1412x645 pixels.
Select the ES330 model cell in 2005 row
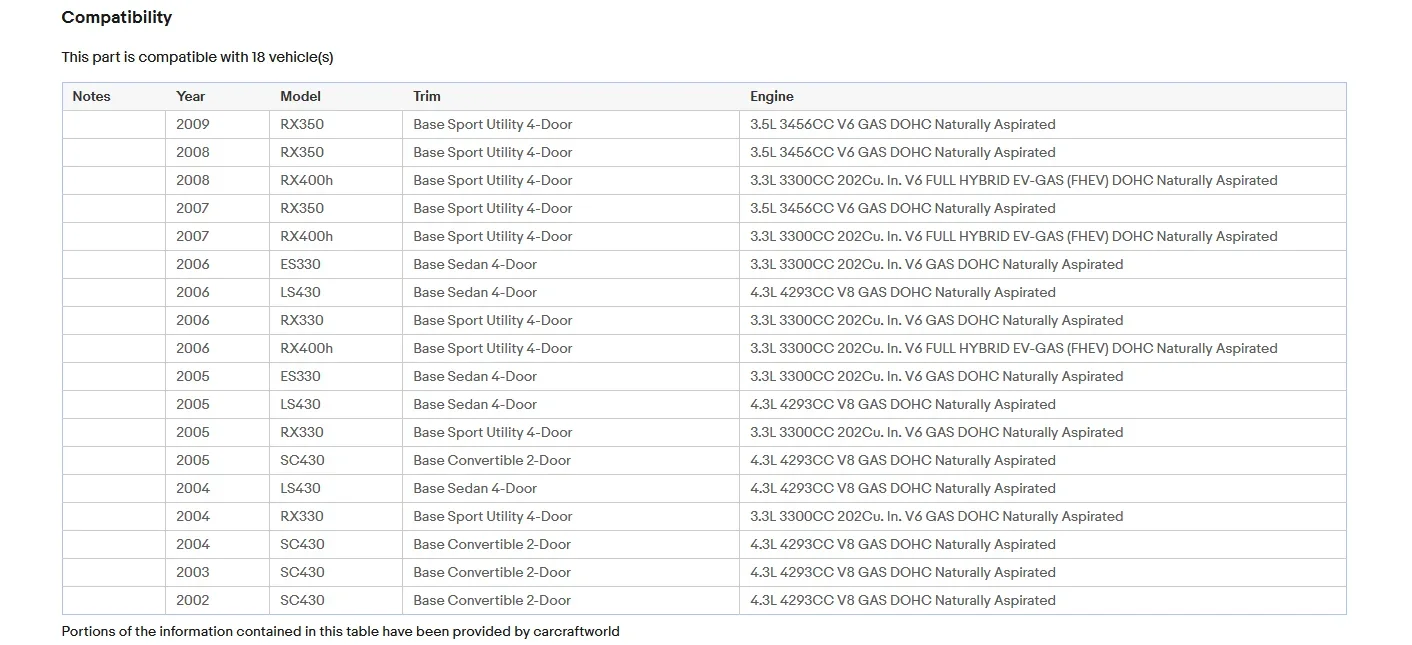tap(336, 377)
